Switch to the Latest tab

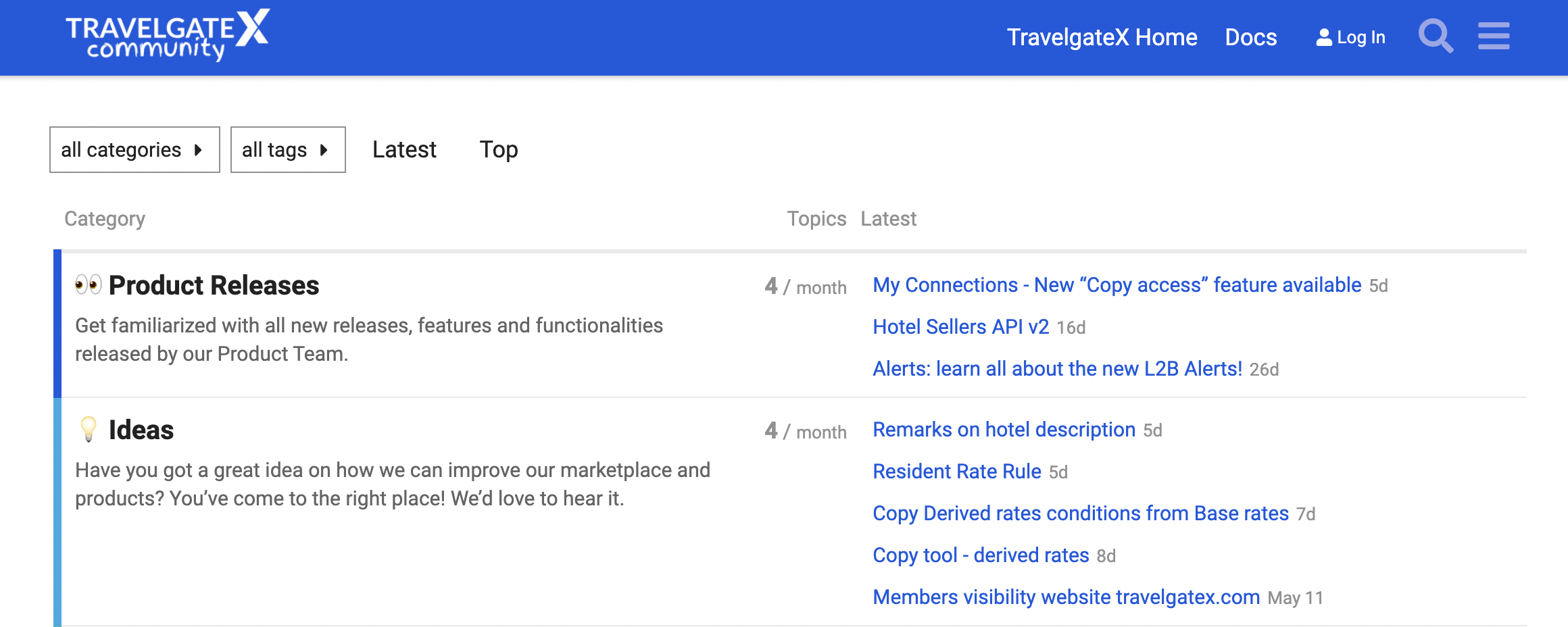coord(404,149)
